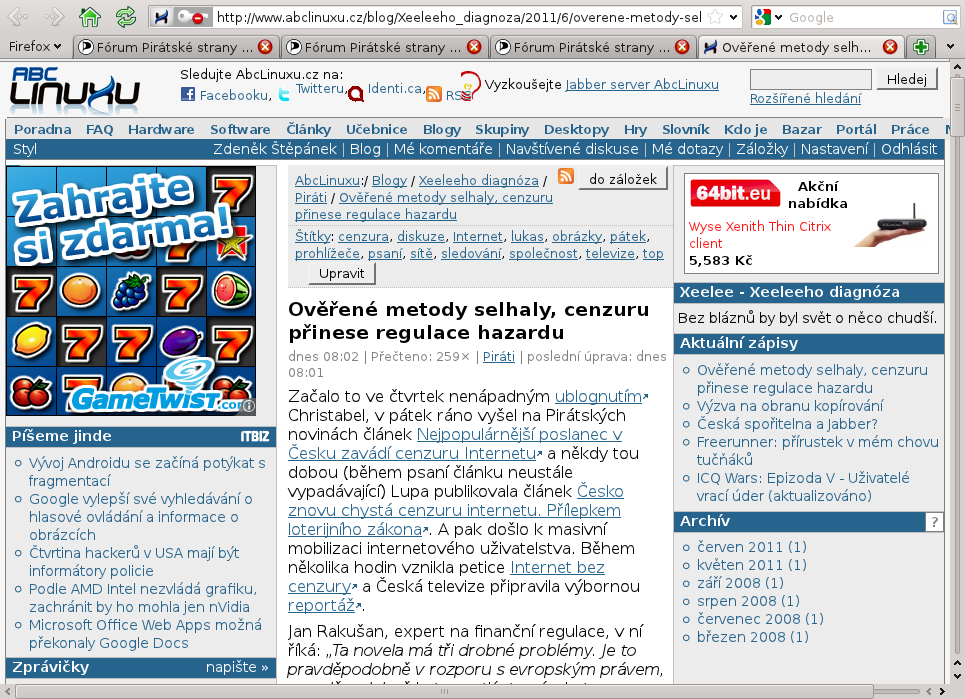Click the vertical scrollbar up arrow
This screenshot has width=965, height=699.
pos(956,66)
